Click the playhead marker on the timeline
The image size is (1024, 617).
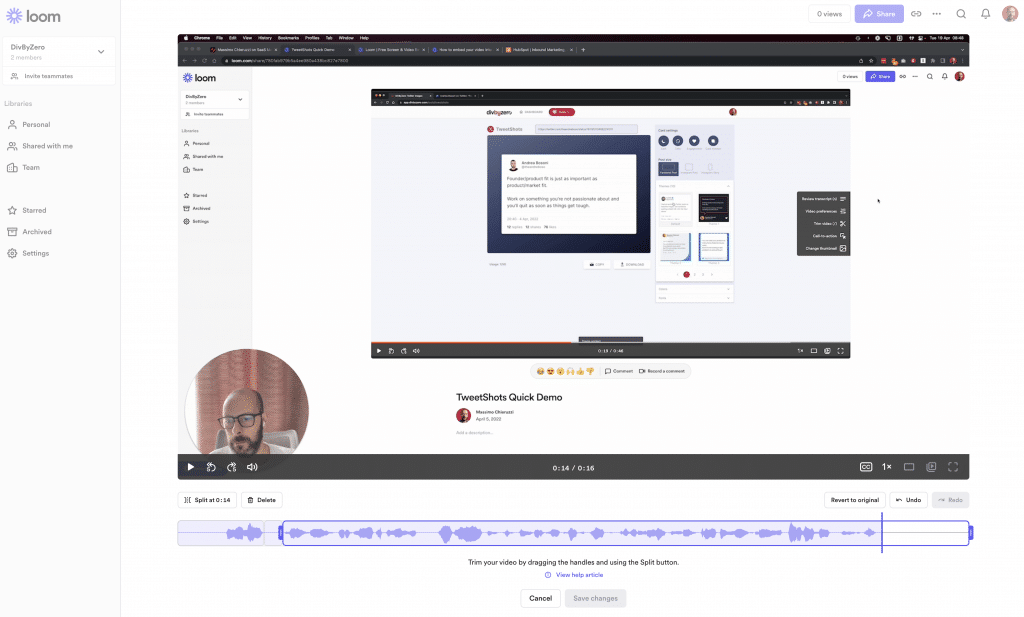(x=882, y=533)
